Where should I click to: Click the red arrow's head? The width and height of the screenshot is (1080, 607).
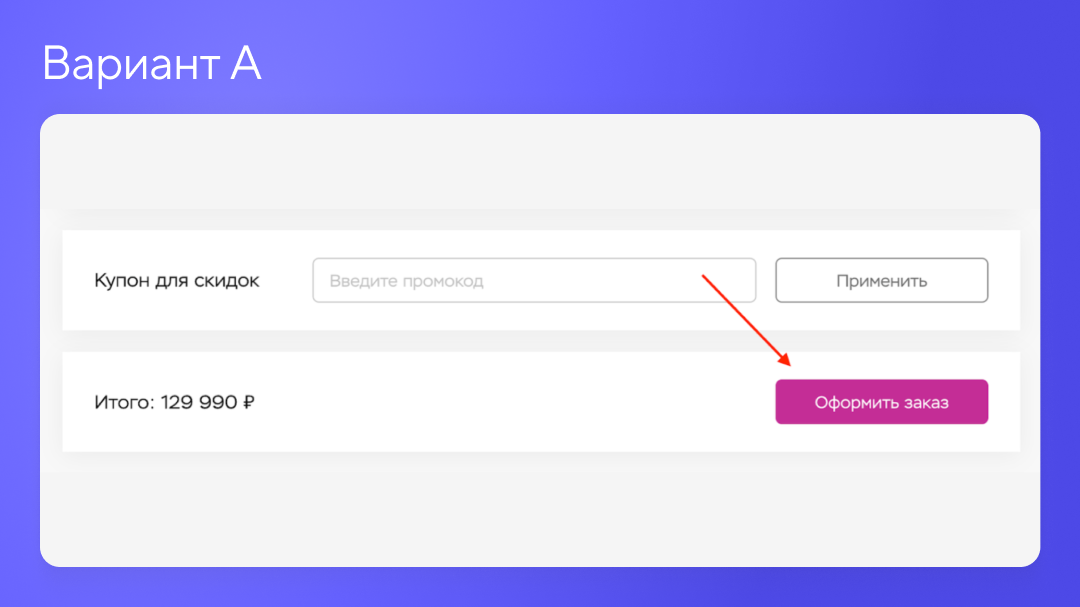click(x=785, y=361)
